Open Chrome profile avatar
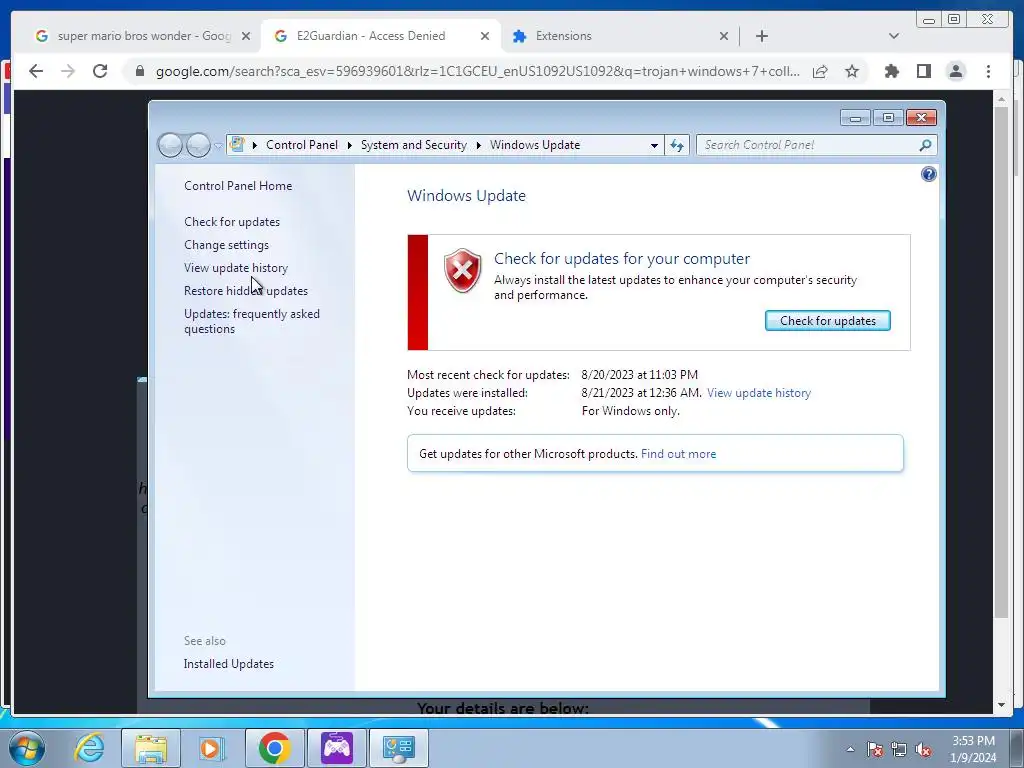This screenshot has height=768, width=1024. pos(956,71)
